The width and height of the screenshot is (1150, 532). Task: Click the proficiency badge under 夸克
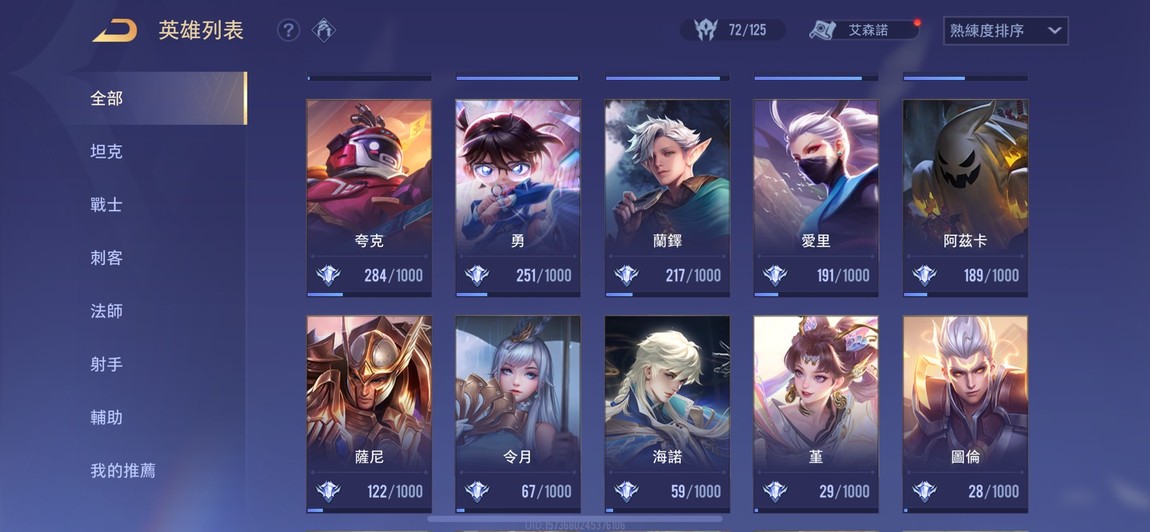[x=329, y=275]
